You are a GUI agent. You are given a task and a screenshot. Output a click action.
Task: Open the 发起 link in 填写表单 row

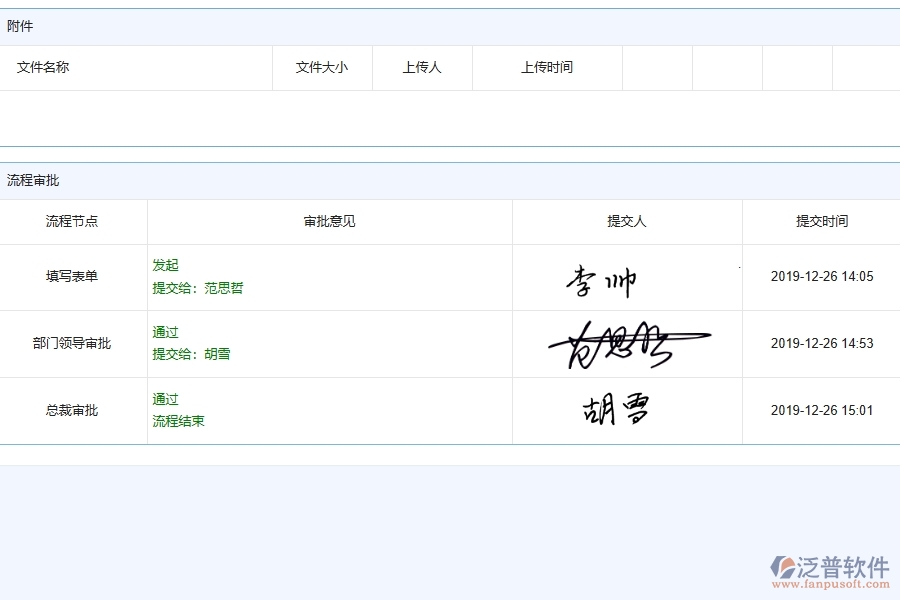click(x=164, y=265)
